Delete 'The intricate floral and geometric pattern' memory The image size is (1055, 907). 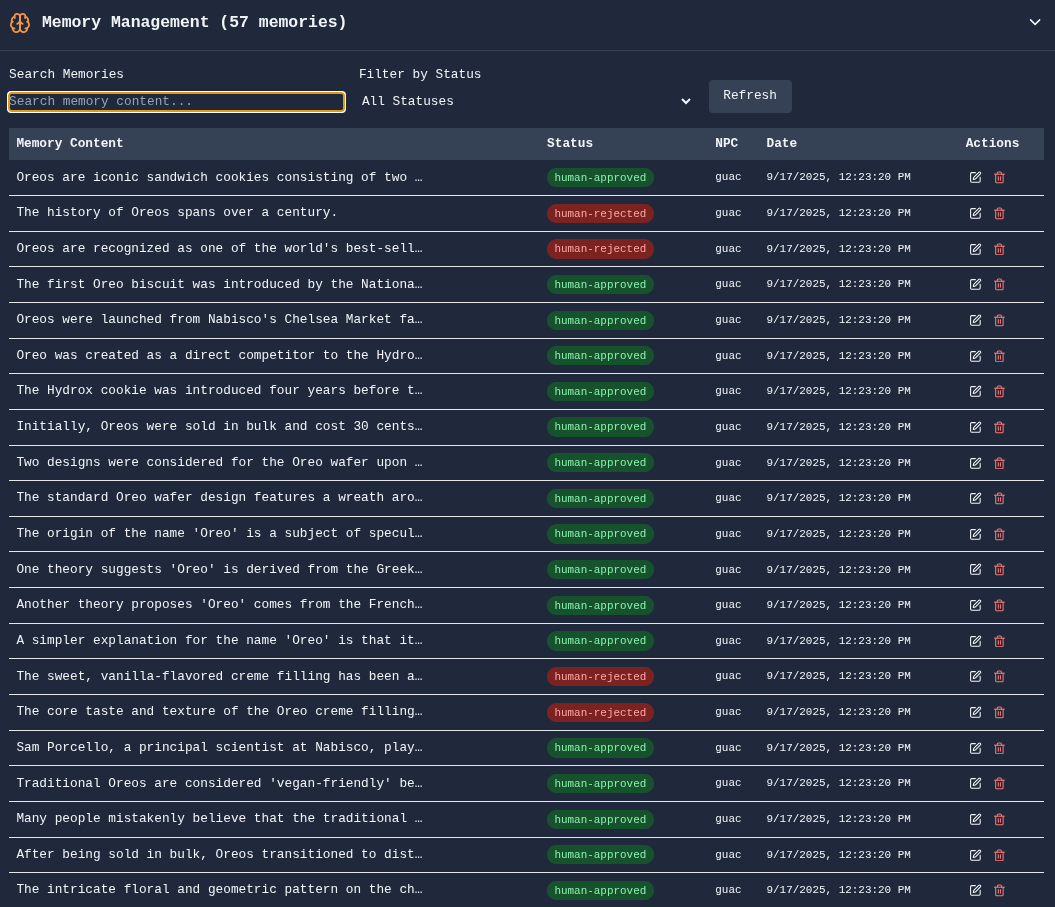999,891
